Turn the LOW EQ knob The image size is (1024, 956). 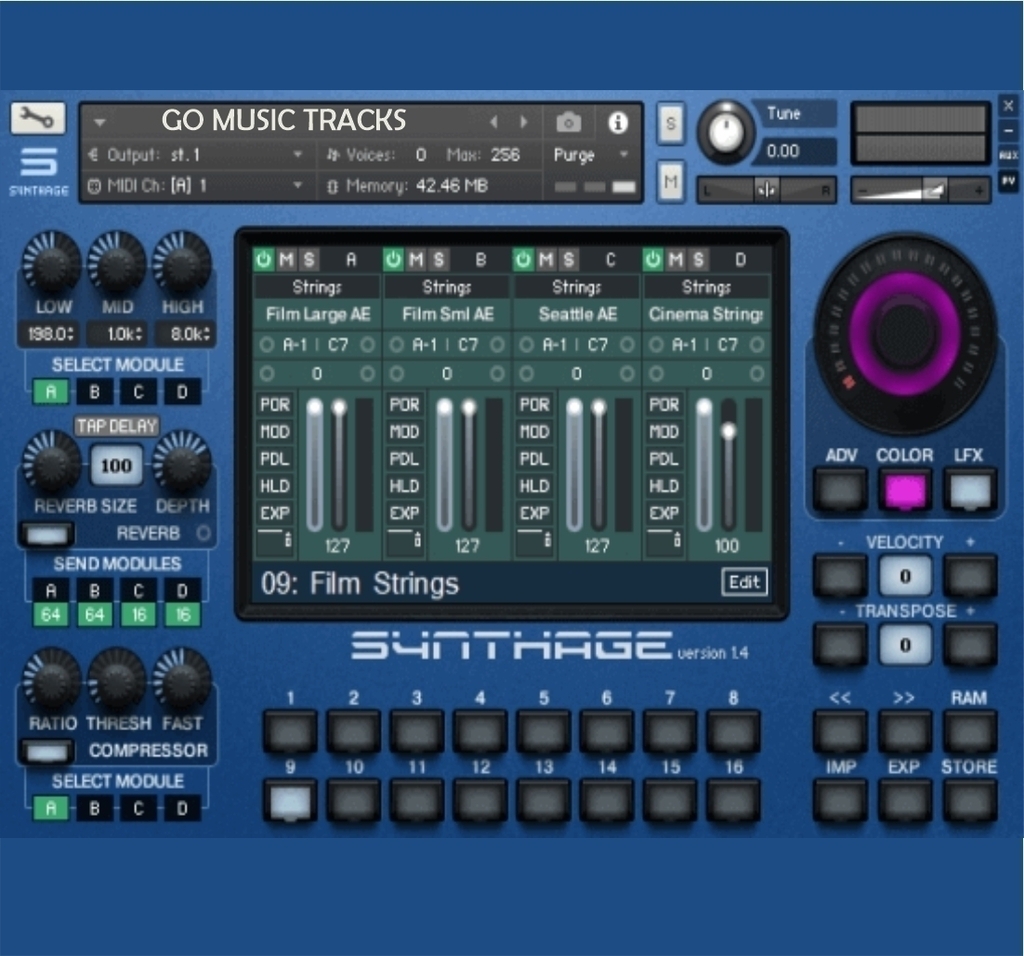pos(52,263)
